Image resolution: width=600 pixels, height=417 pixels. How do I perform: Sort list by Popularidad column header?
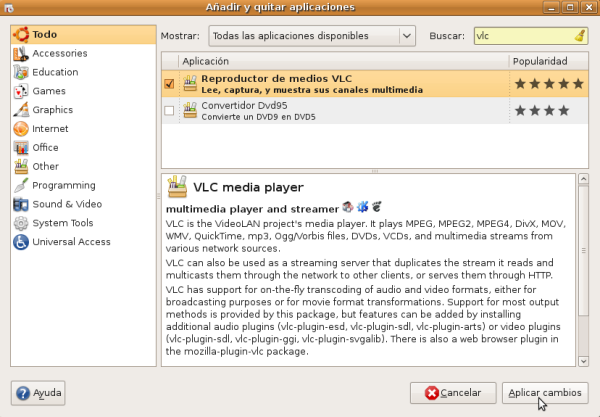(x=548, y=61)
